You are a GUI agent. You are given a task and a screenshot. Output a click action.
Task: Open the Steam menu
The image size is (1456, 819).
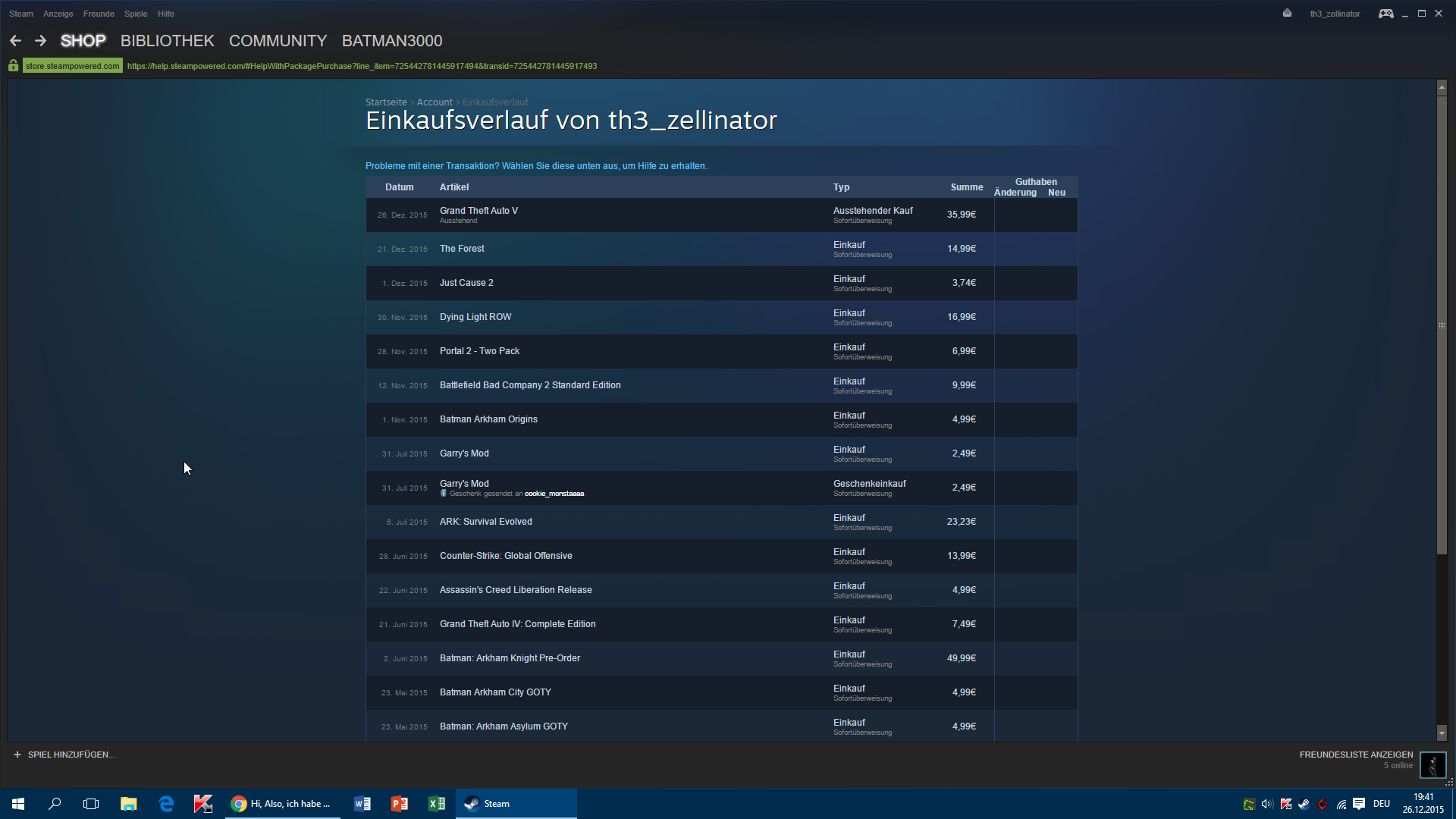coord(20,13)
